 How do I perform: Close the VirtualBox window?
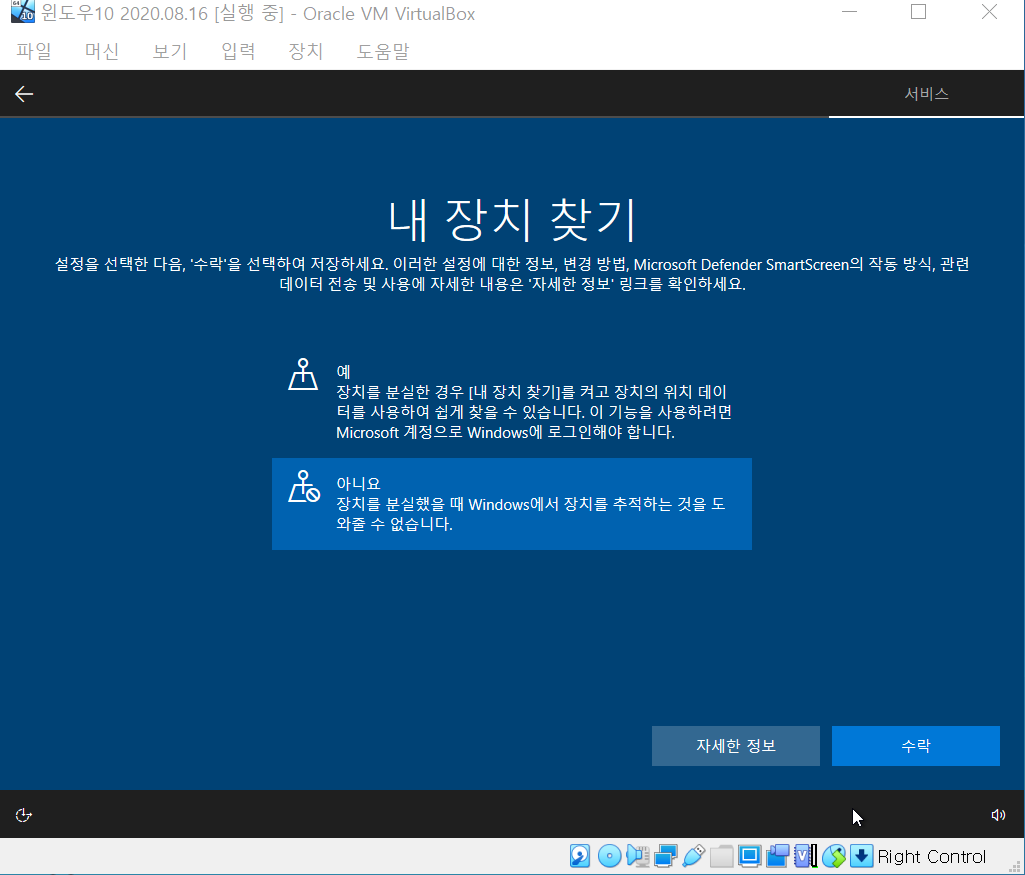[x=989, y=12]
